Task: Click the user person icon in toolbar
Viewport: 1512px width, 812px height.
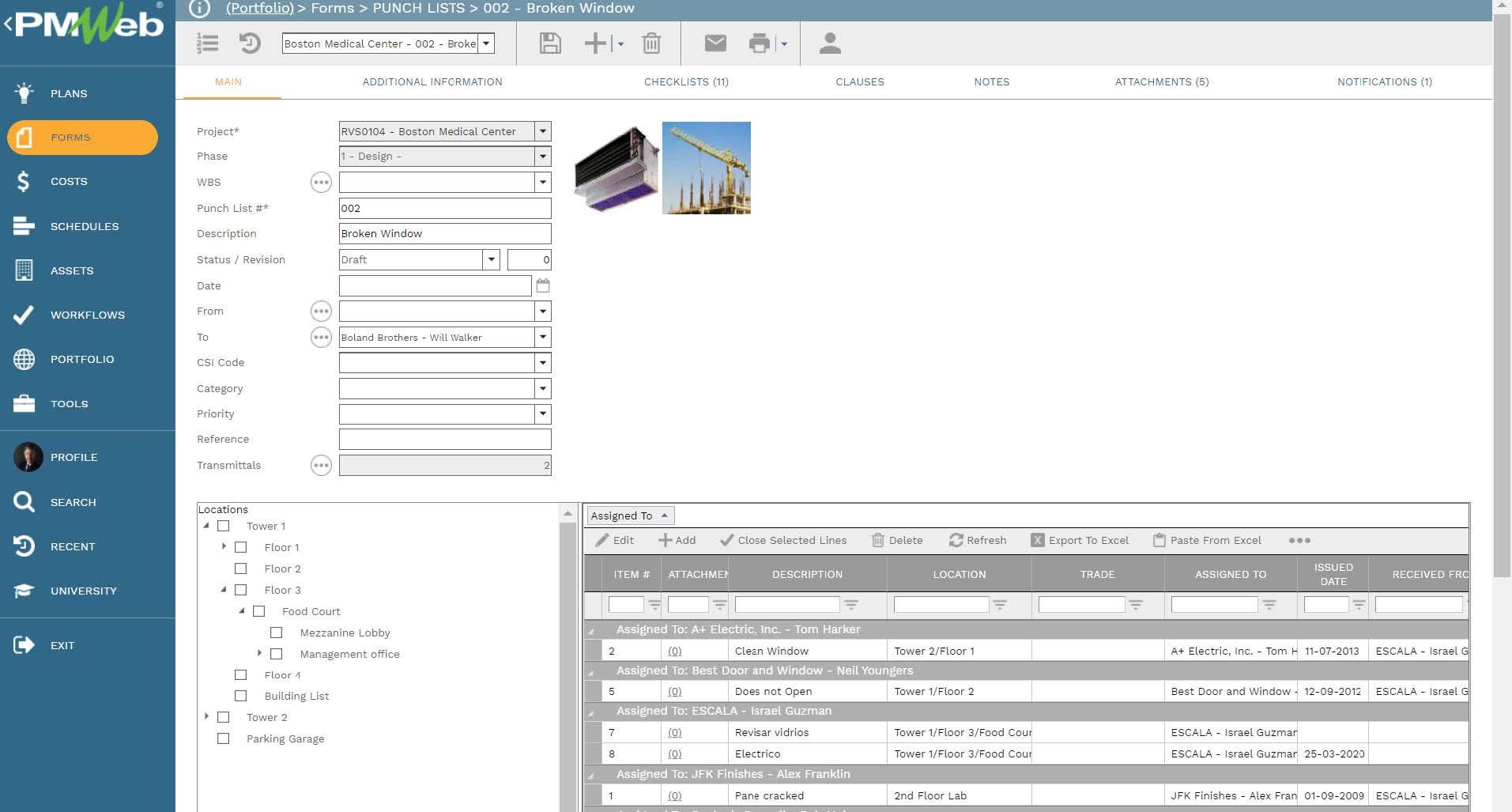Action: click(830, 43)
